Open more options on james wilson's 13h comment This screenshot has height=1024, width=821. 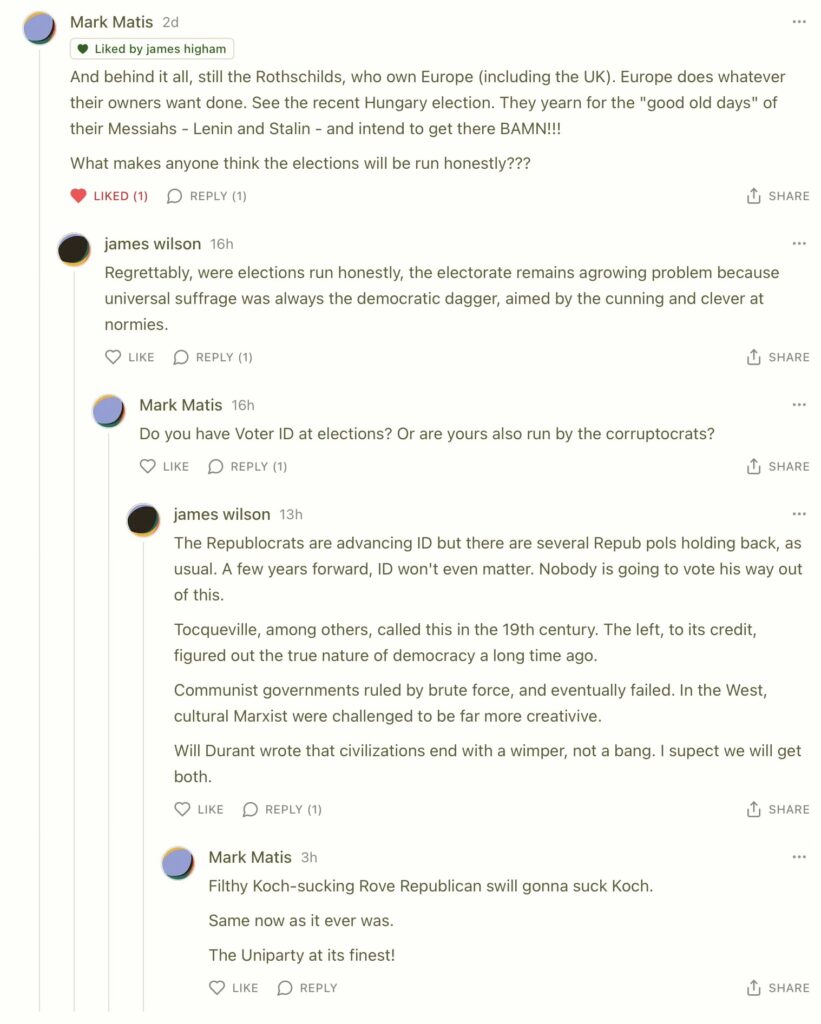(x=798, y=514)
